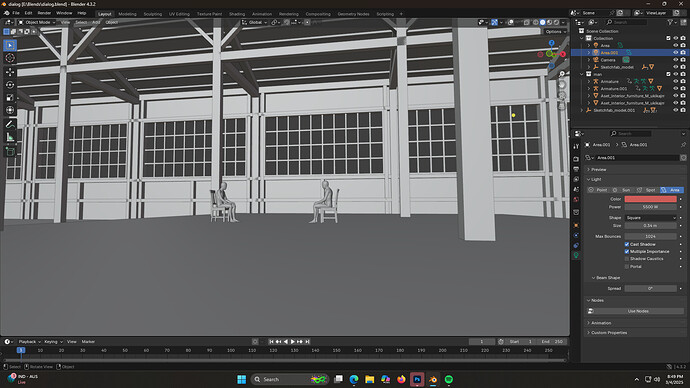Select the Annotate tool
The width and height of the screenshot is (690, 388).
click(x=10, y=124)
